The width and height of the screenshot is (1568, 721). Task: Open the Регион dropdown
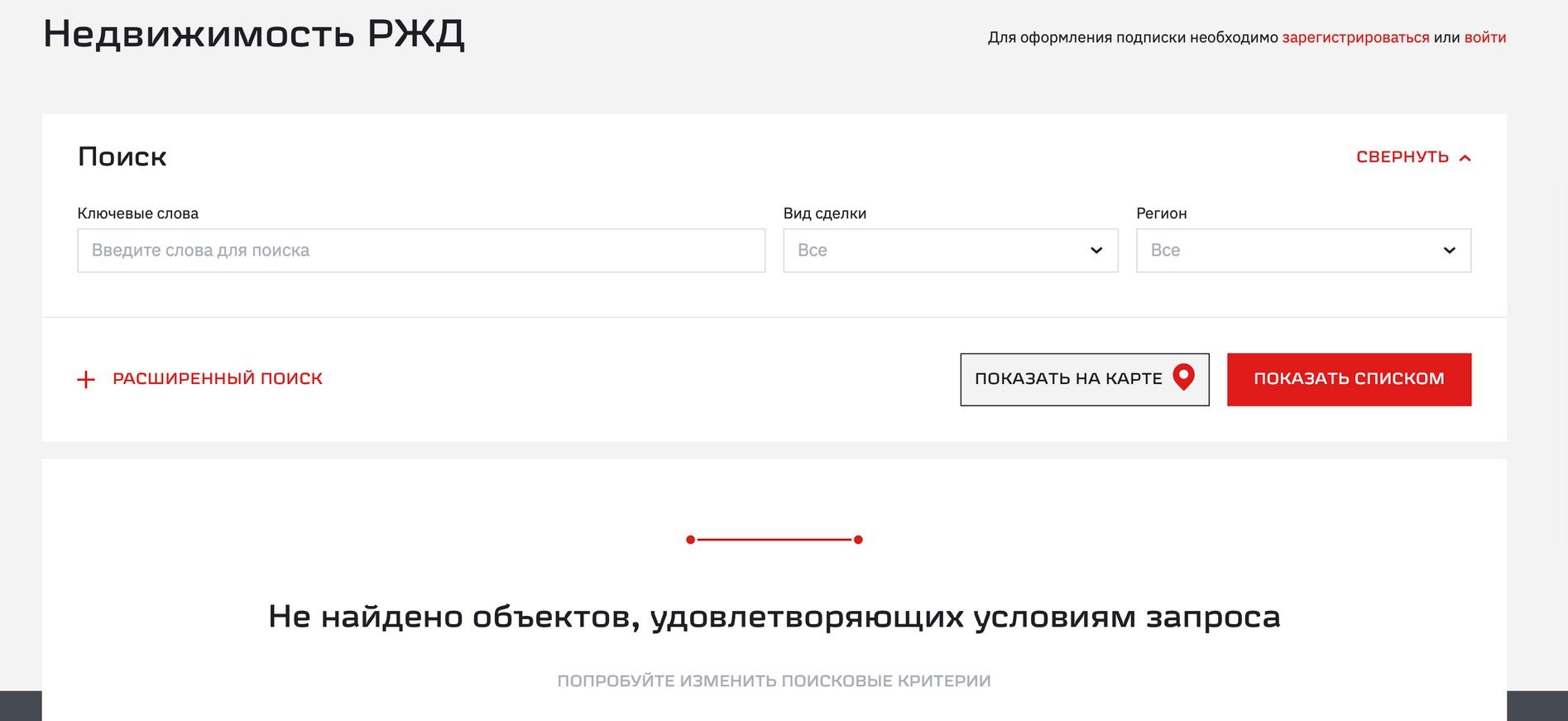pyautogui.click(x=1304, y=250)
